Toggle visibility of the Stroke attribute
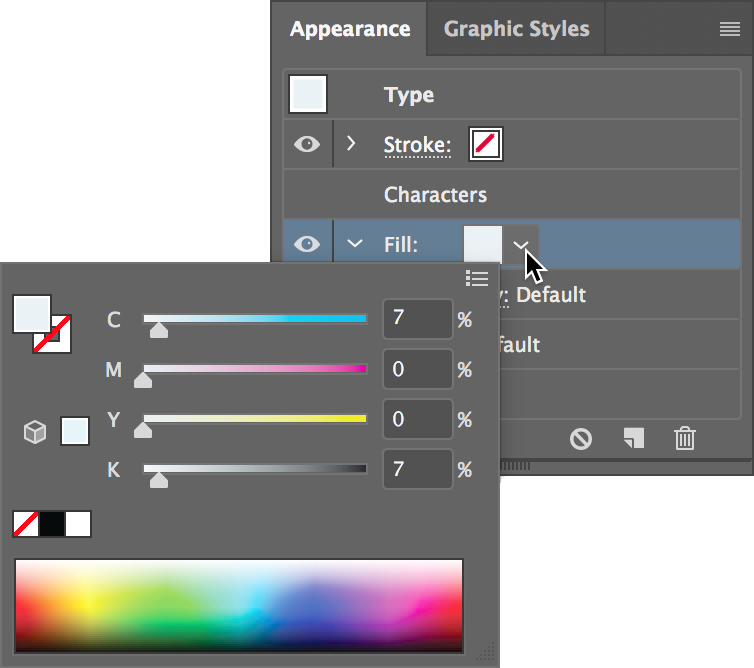Image resolution: width=754 pixels, height=668 pixels. (307, 145)
